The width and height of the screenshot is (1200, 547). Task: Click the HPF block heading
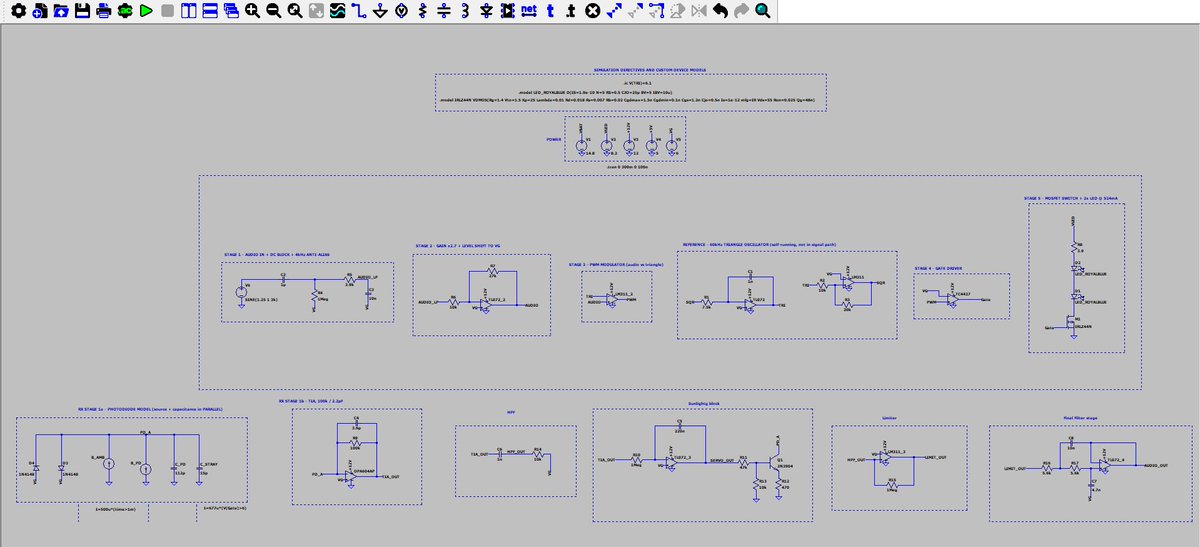coord(511,412)
